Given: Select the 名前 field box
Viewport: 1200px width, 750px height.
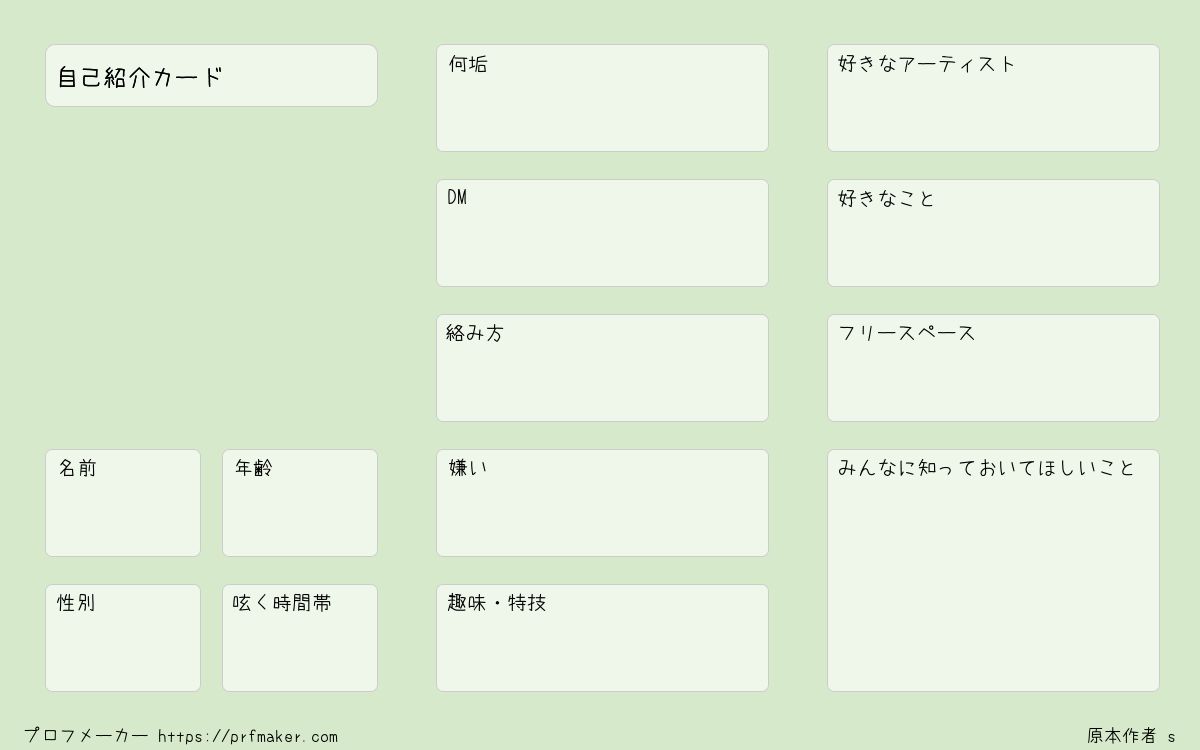Looking at the screenshot, I should (123, 503).
